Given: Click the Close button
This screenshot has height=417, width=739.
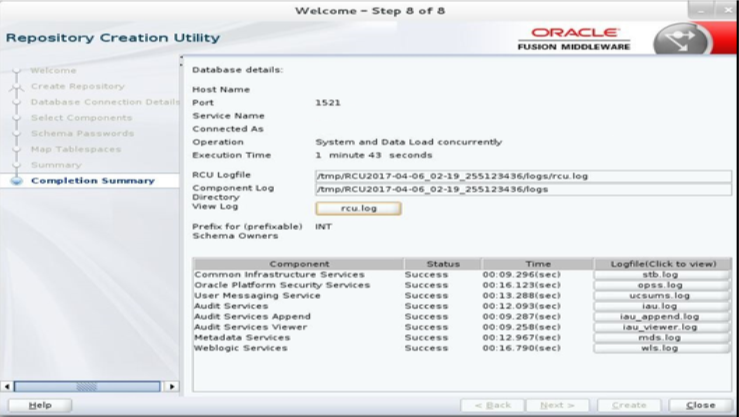Looking at the screenshot, I should (x=700, y=405).
